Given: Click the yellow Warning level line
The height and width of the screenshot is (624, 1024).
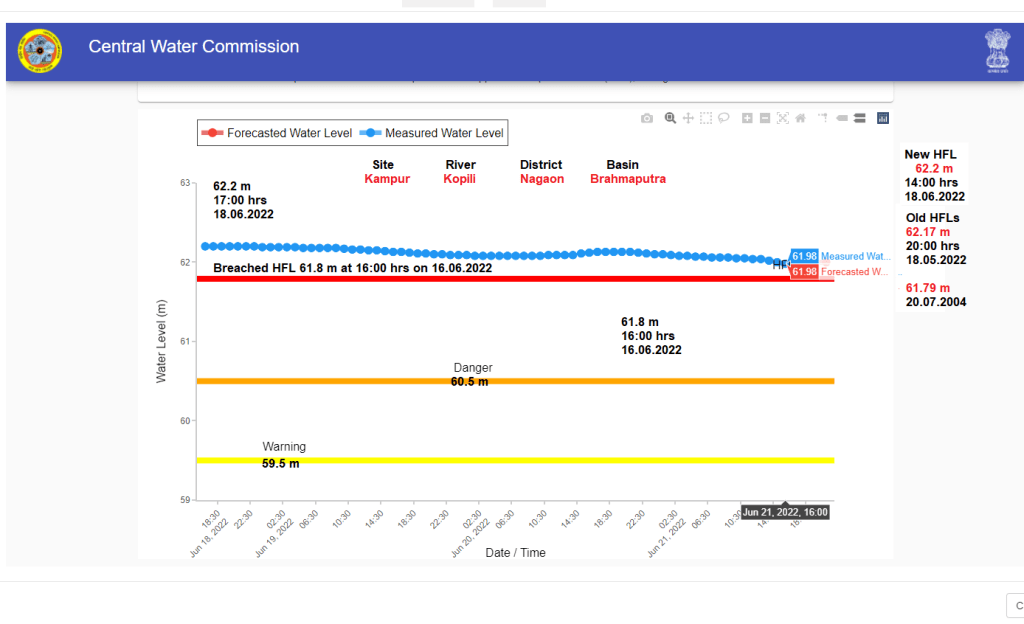Looking at the screenshot, I should point(600,460).
